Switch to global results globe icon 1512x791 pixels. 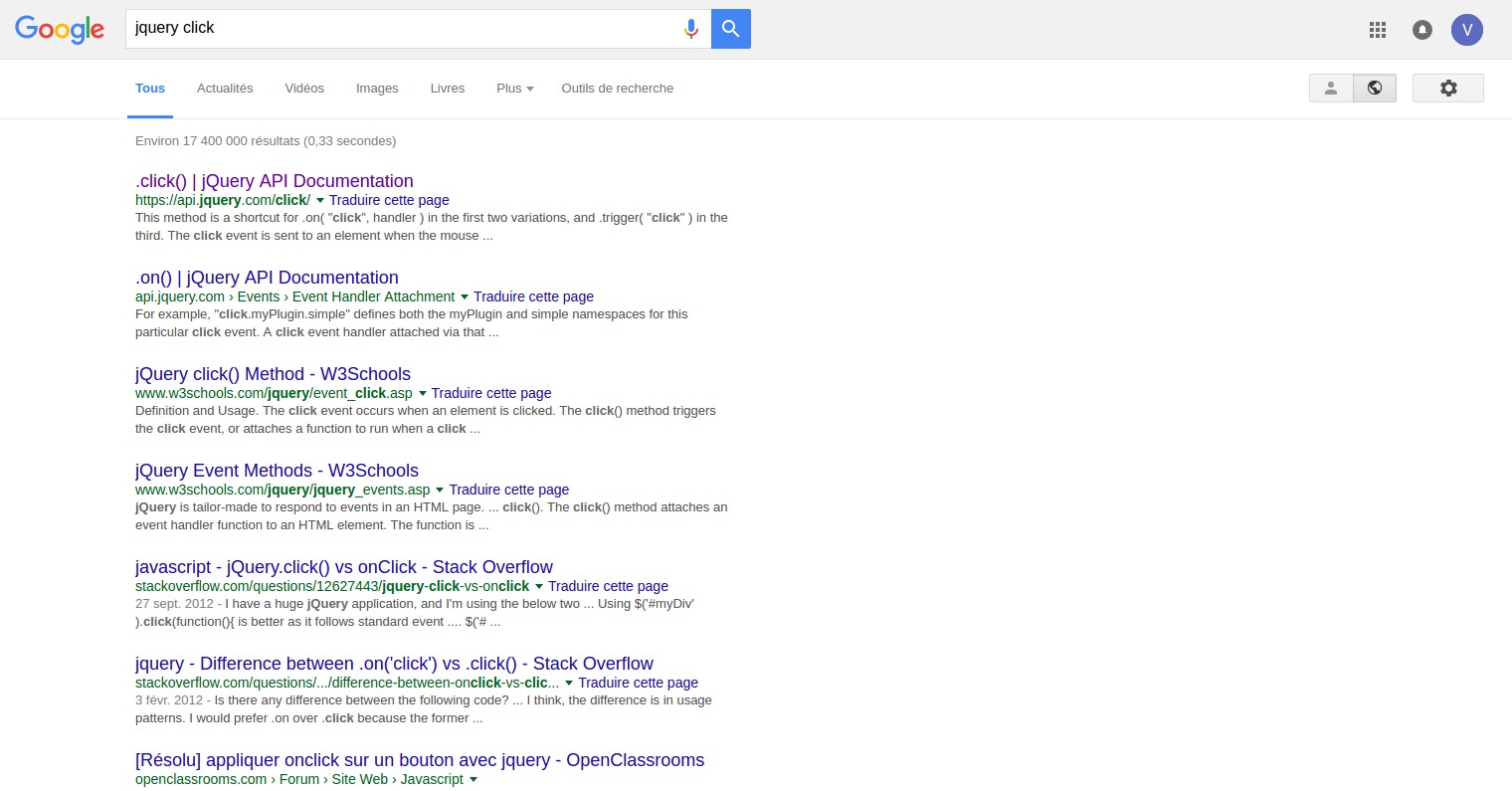1375,88
